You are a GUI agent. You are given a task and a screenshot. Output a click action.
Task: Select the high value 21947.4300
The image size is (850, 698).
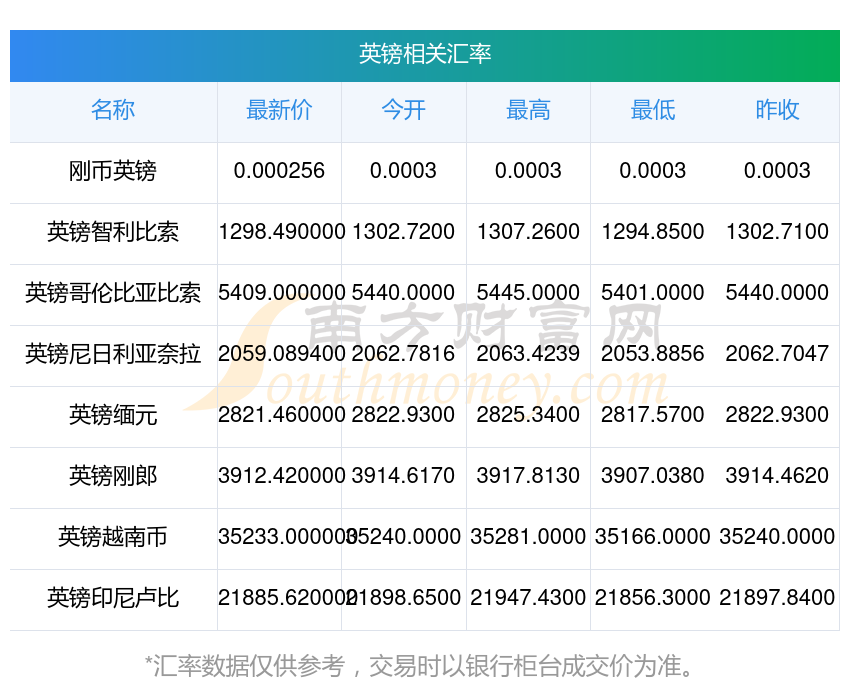[529, 598]
